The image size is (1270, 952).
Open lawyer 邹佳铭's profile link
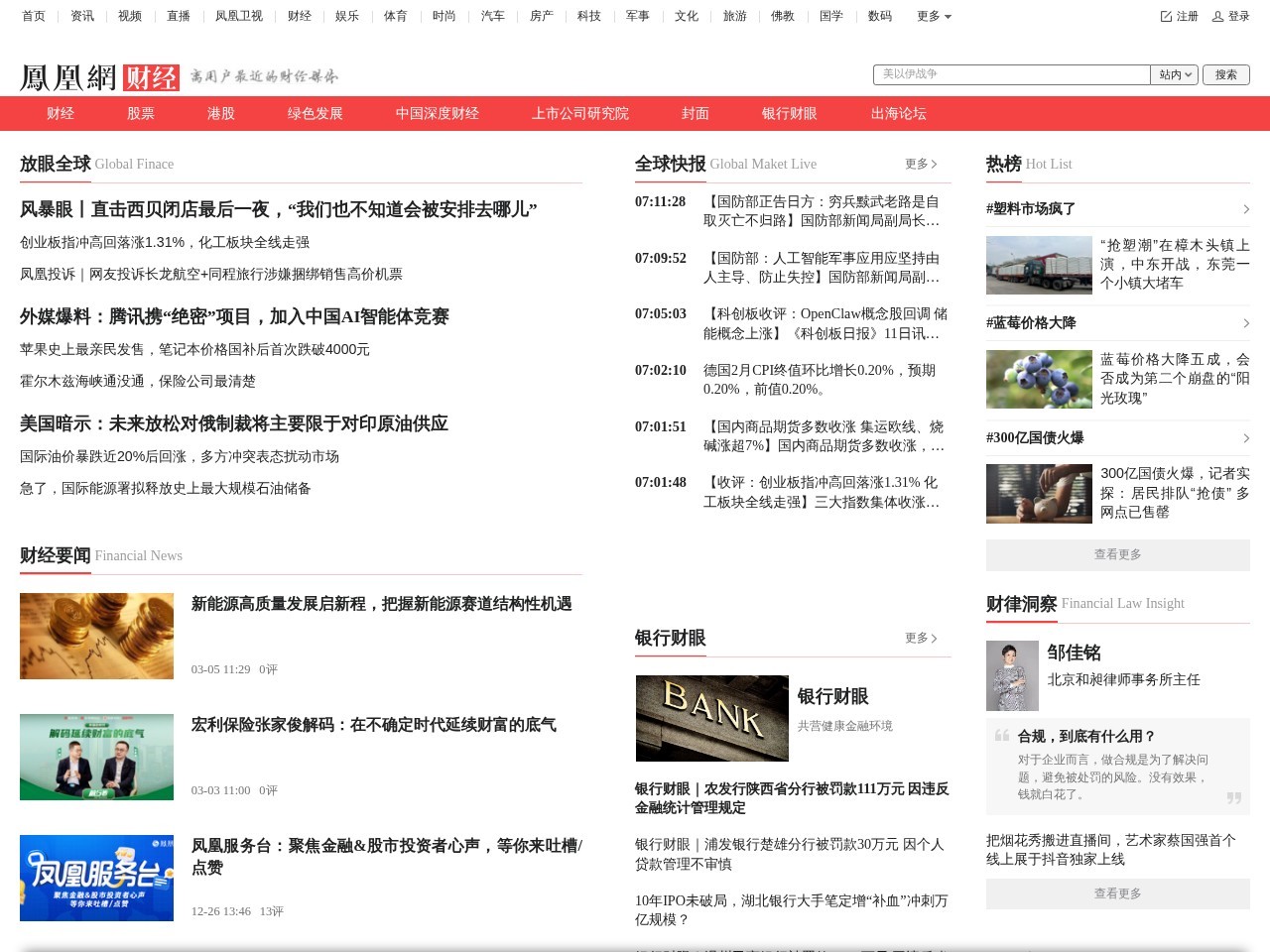(1073, 653)
